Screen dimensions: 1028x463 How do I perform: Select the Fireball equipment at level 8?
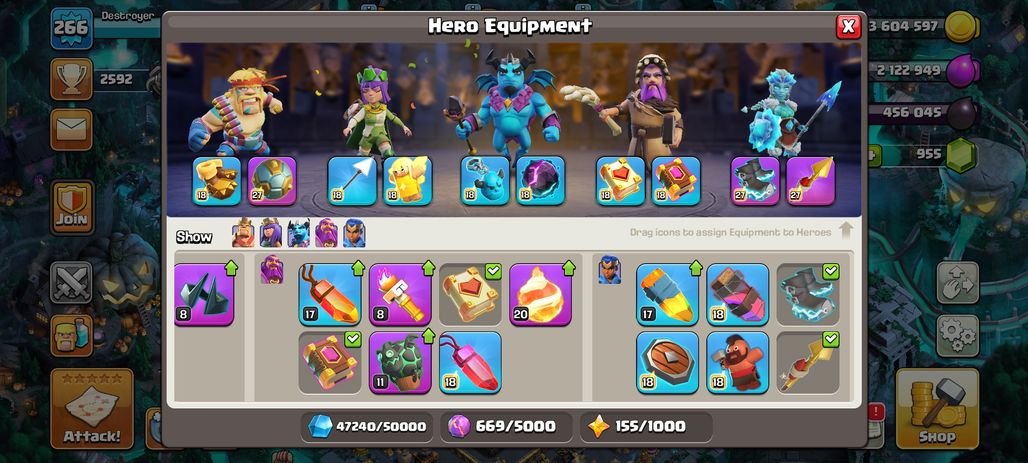point(401,294)
